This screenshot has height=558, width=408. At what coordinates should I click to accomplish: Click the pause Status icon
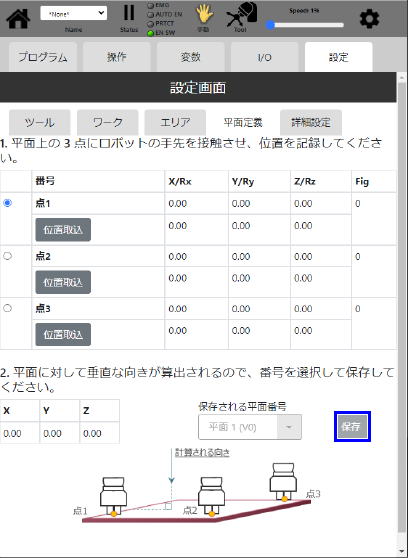point(129,13)
